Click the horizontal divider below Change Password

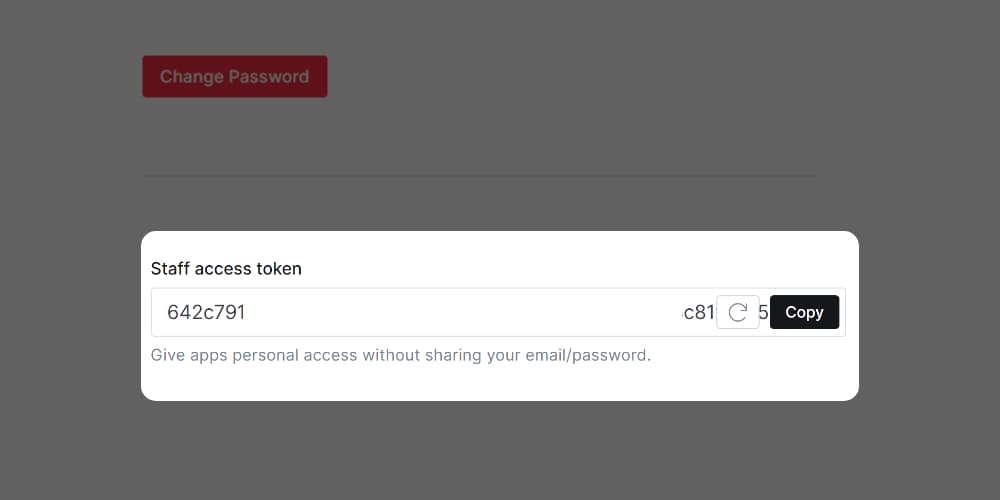(x=479, y=175)
